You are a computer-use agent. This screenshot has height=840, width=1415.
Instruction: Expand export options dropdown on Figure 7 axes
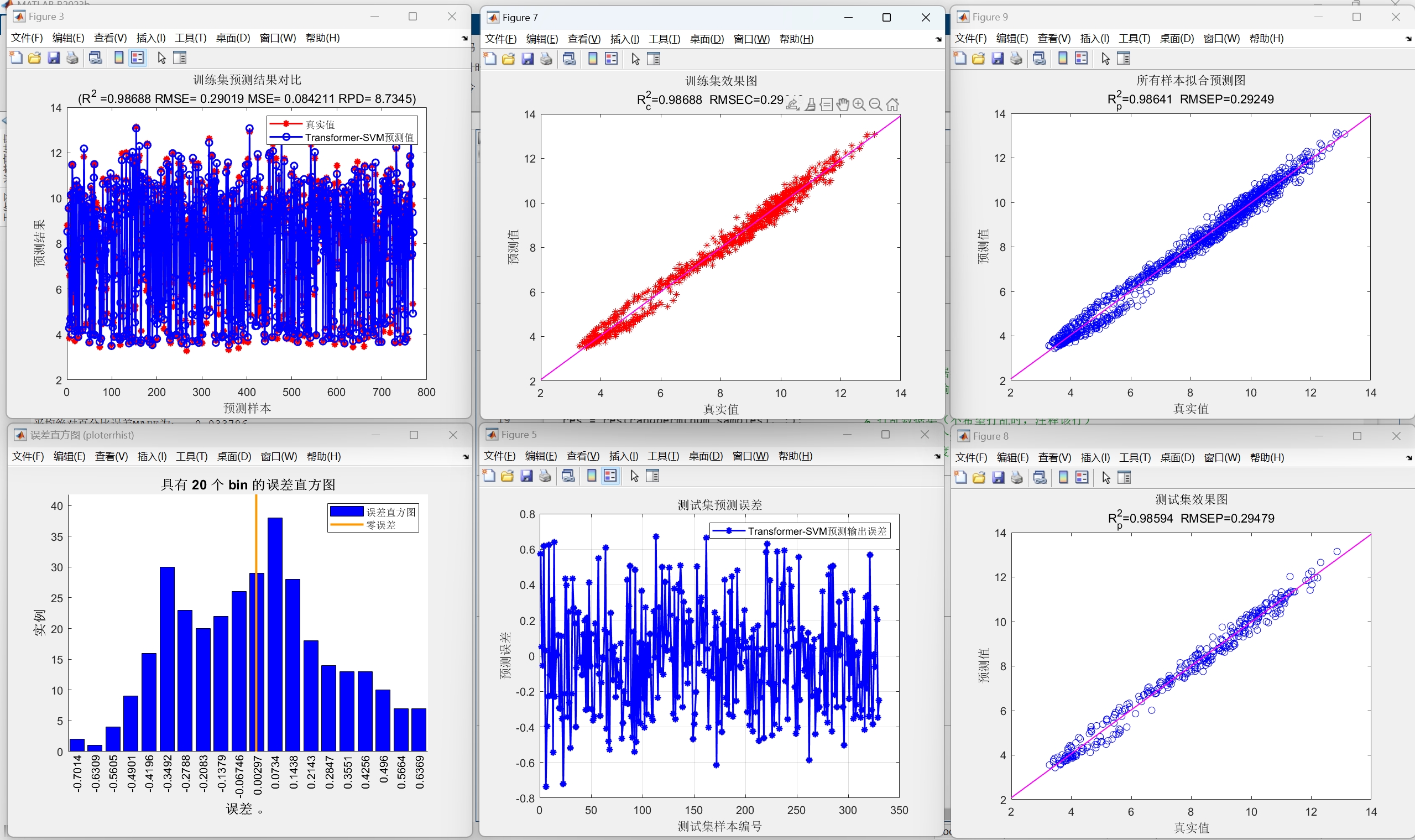pyautogui.click(x=793, y=105)
